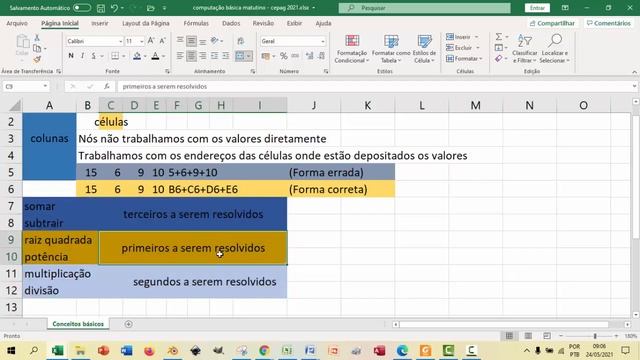Click the text orientation icon
The height and width of the screenshot is (360, 640).
point(214,41)
